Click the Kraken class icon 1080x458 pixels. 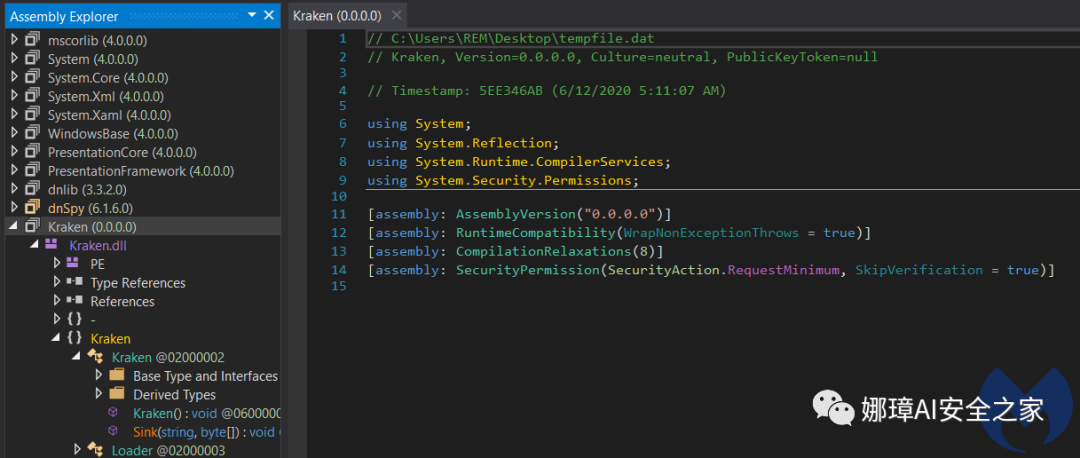95,357
